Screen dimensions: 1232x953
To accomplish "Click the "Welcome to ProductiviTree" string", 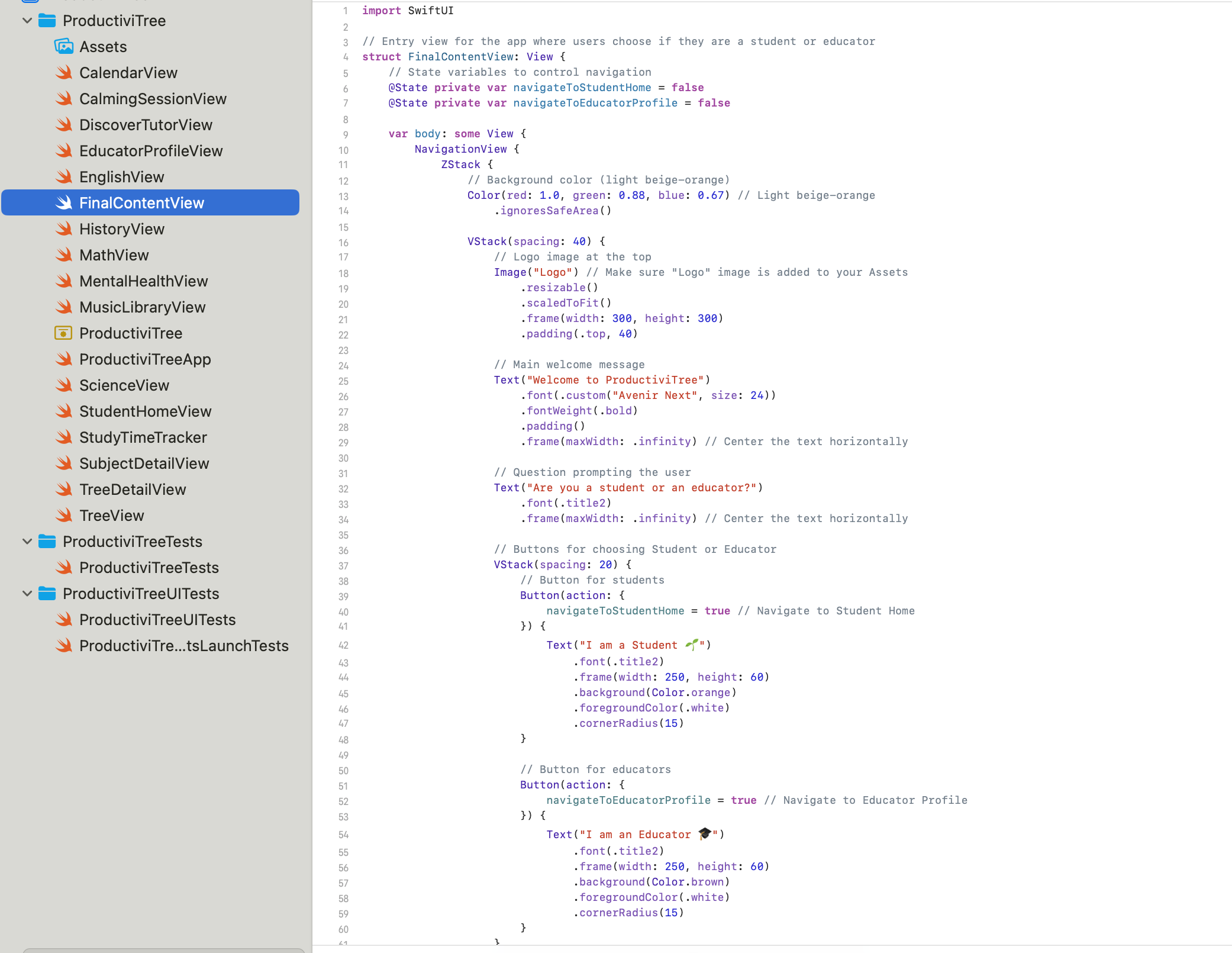I will click(615, 380).
